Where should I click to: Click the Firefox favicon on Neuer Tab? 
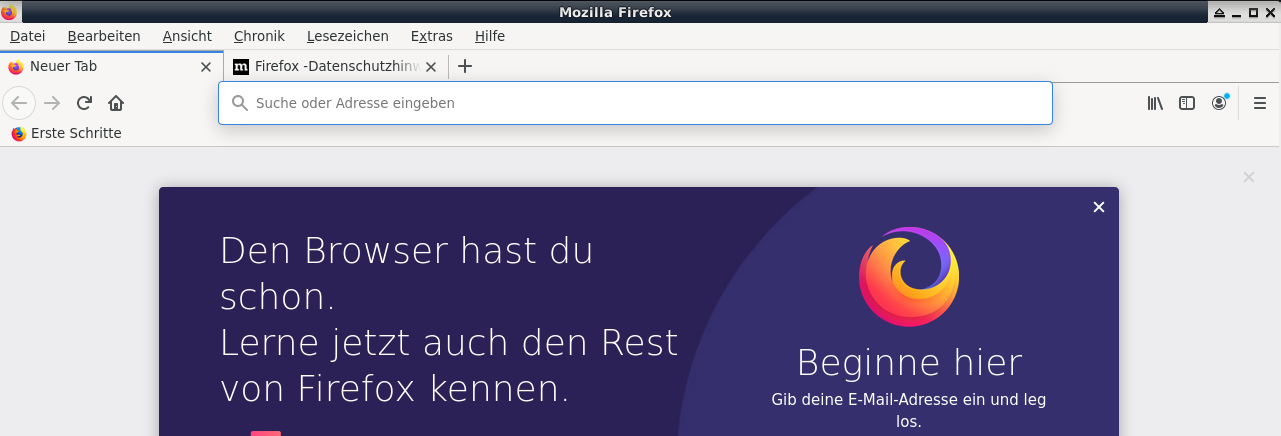15,67
